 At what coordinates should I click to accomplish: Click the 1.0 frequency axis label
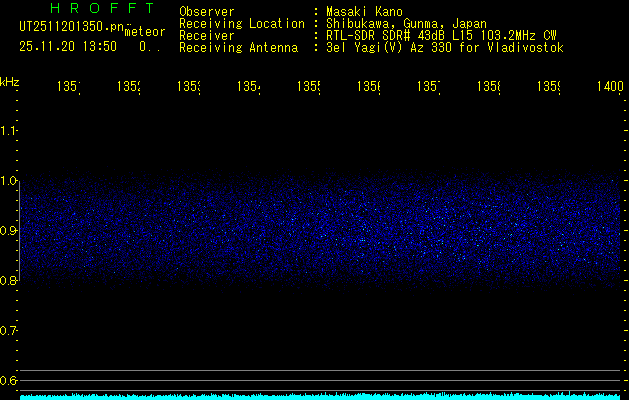pyautogui.click(x=9, y=181)
